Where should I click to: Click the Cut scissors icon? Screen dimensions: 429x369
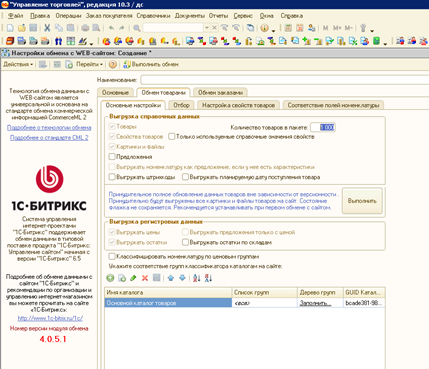(x=47, y=28)
